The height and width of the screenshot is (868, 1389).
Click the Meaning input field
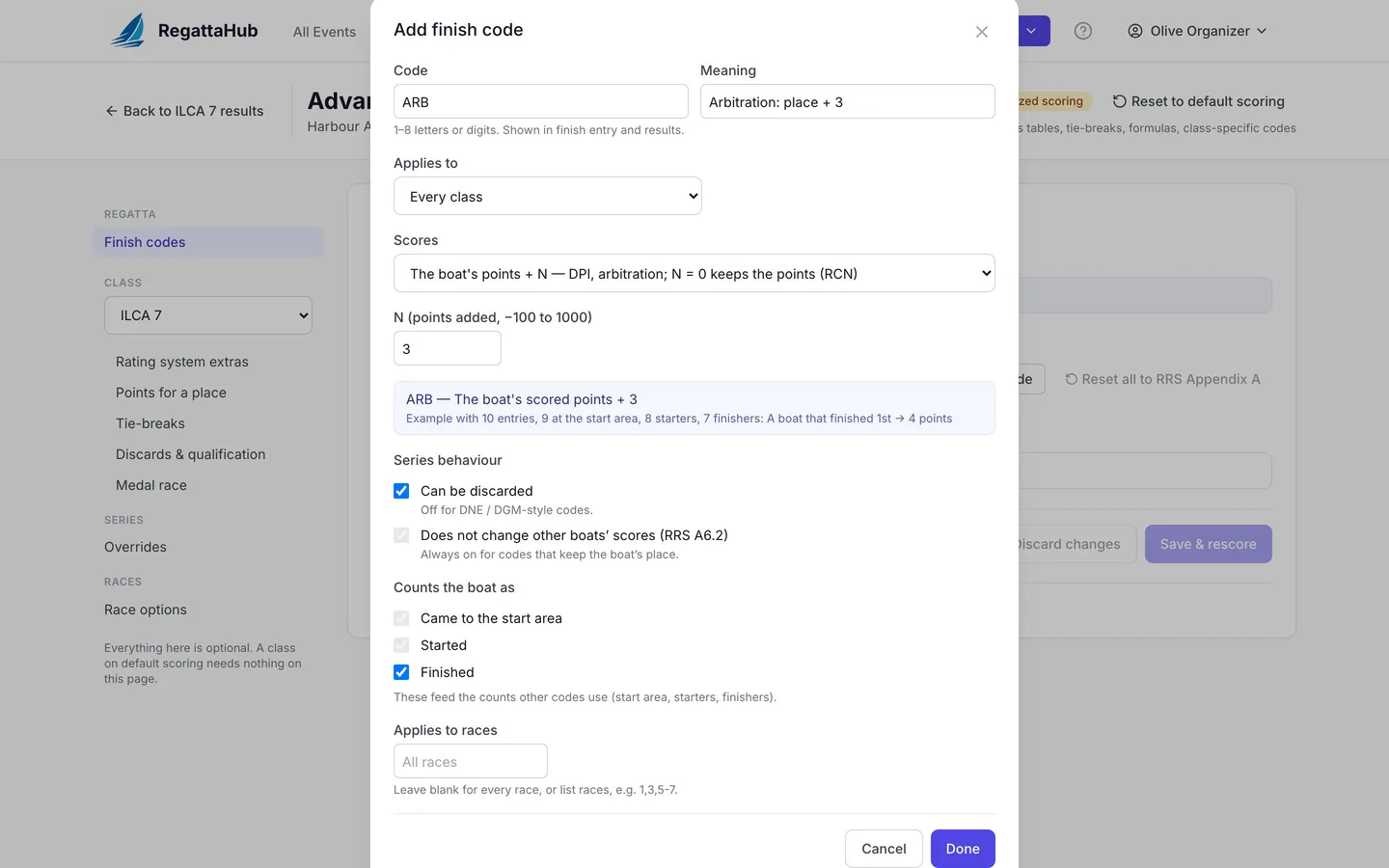pos(847,101)
